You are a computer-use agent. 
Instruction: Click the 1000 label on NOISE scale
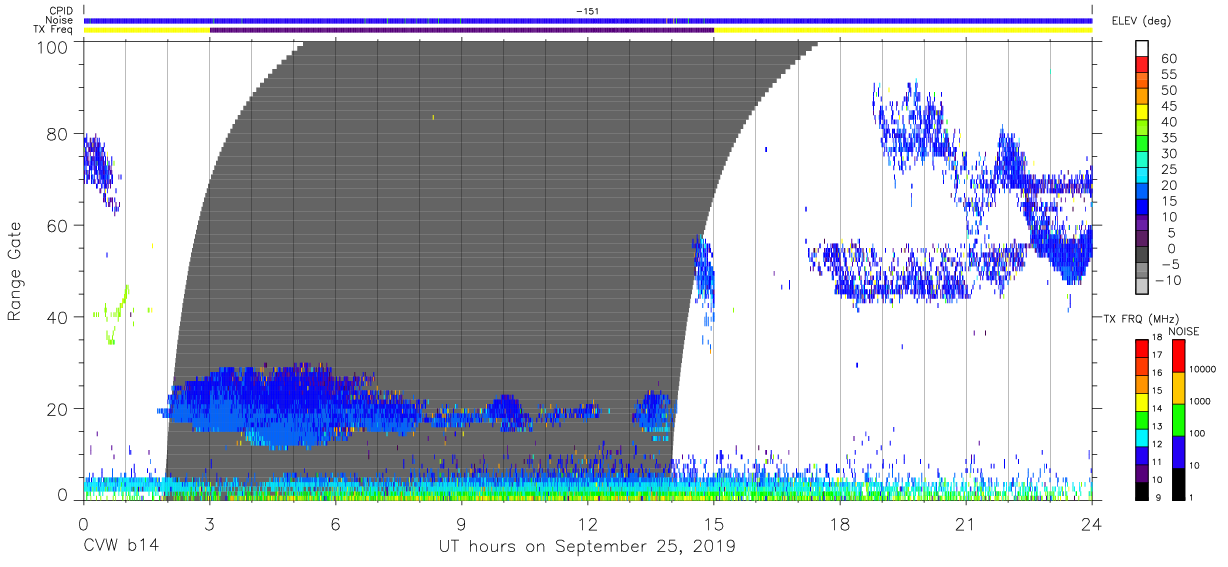pyautogui.click(x=1199, y=402)
